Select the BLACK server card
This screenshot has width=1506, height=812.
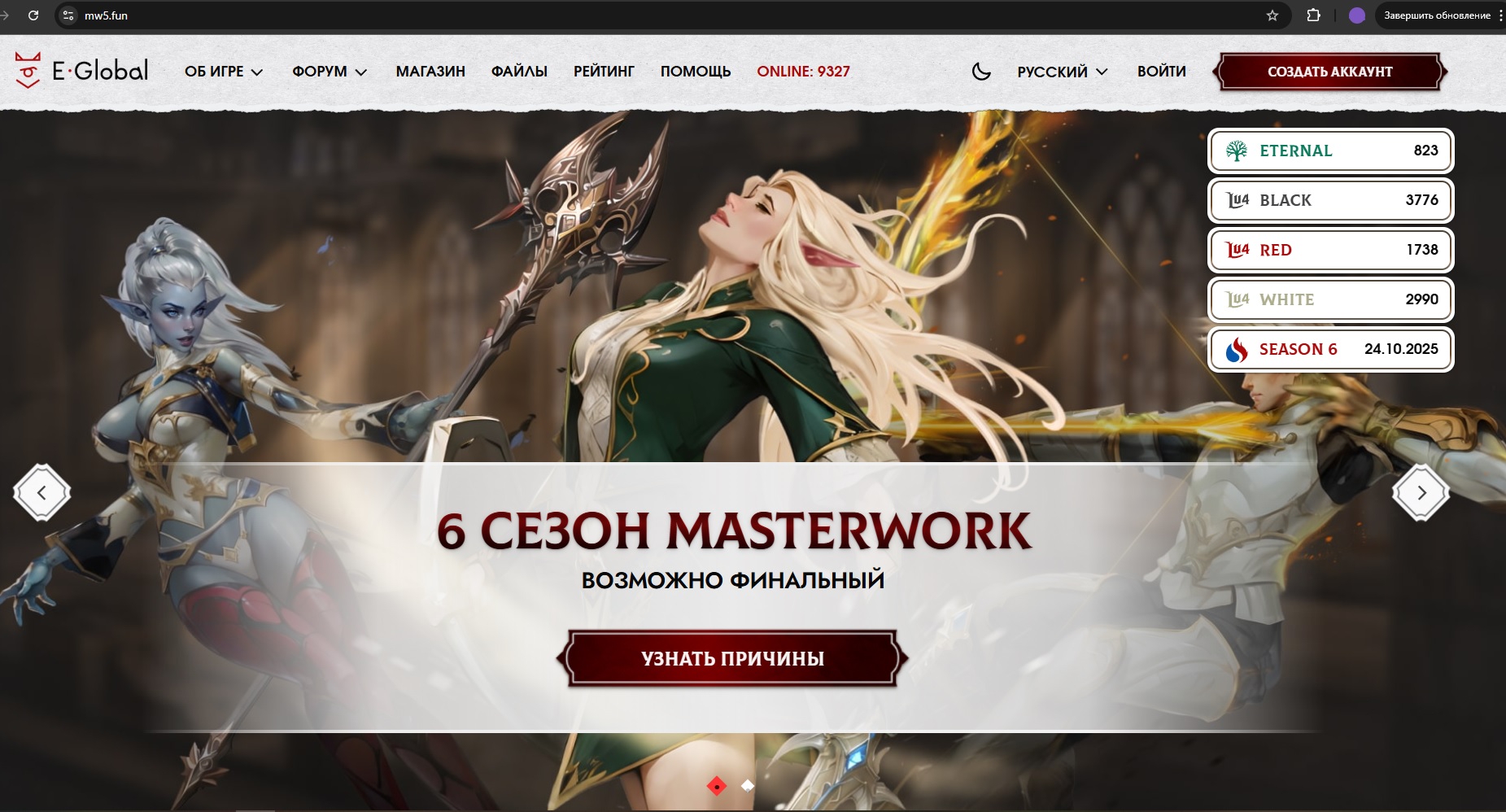(x=1331, y=200)
